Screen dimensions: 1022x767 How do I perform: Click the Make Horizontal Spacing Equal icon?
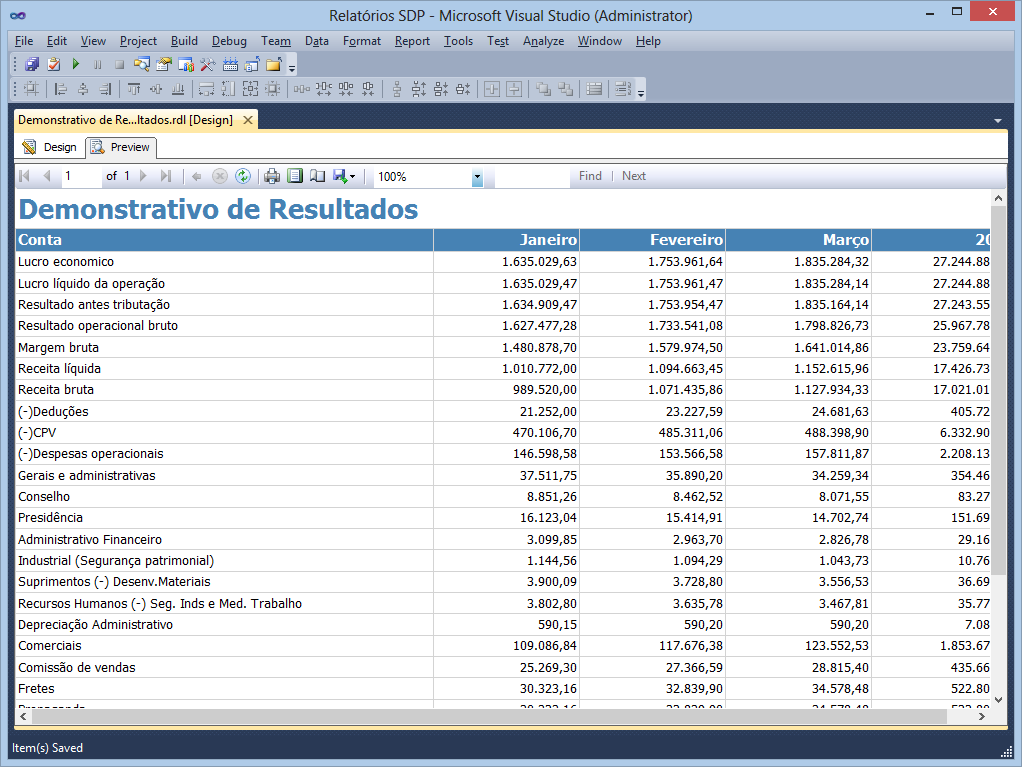pyautogui.click(x=302, y=89)
